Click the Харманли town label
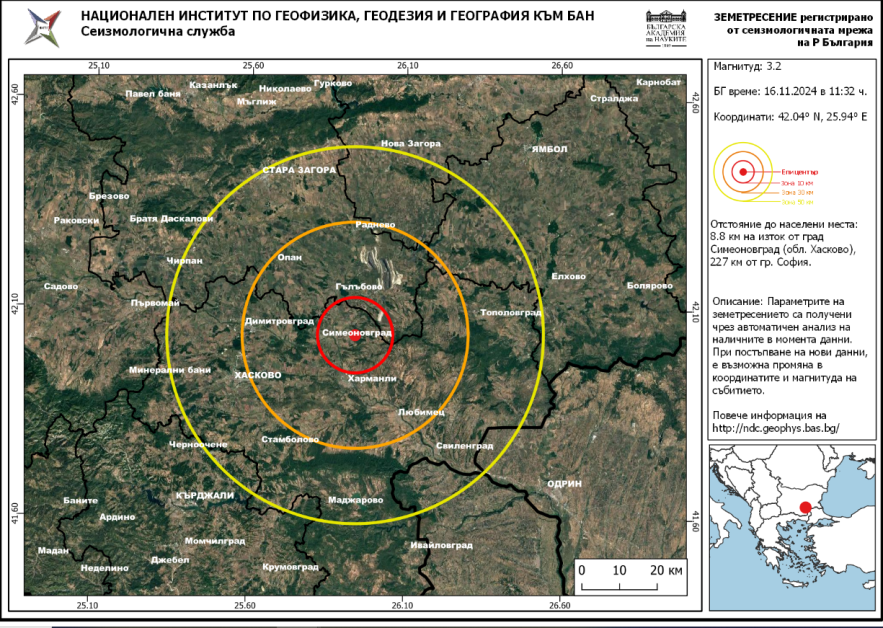Screen dimensions: 883x628 373,379
